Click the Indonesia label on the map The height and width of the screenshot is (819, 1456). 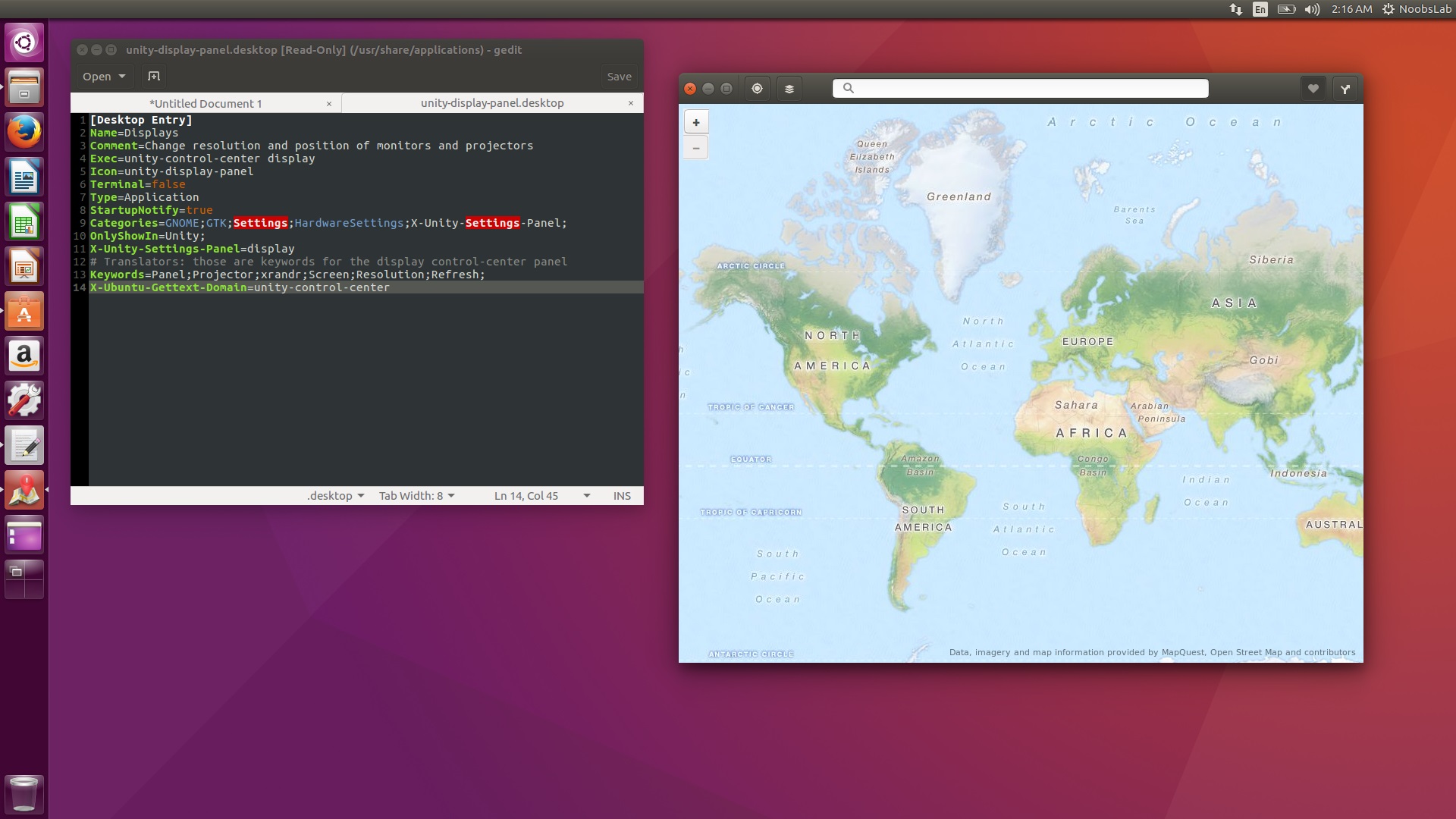[1298, 473]
